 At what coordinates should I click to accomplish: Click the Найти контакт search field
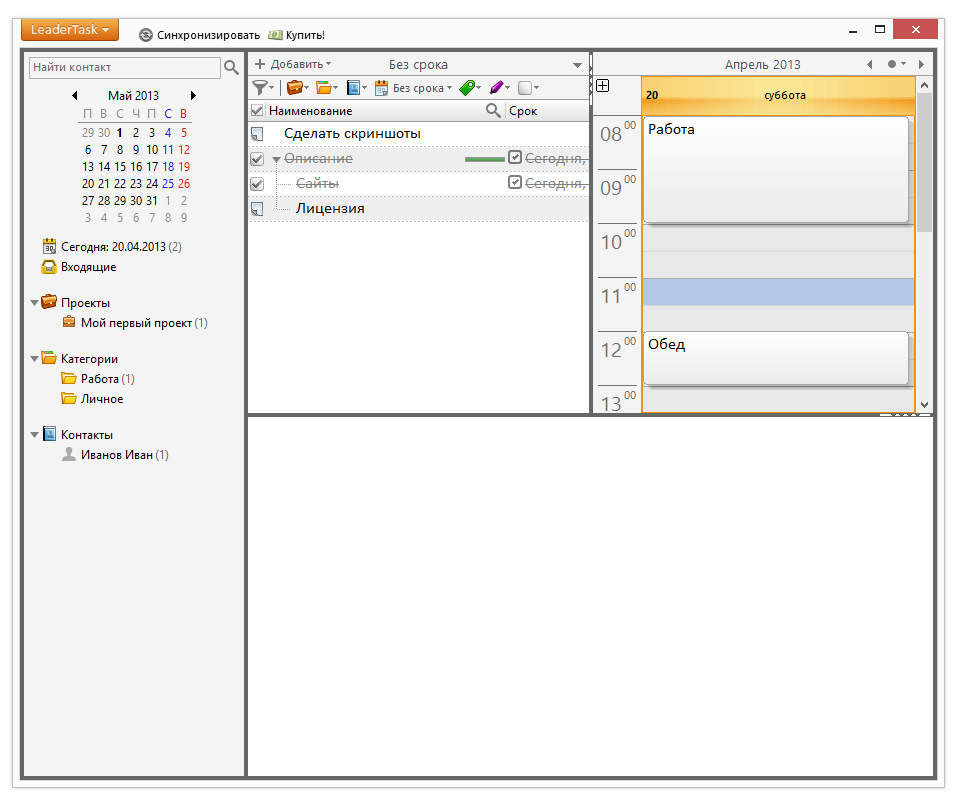point(125,68)
